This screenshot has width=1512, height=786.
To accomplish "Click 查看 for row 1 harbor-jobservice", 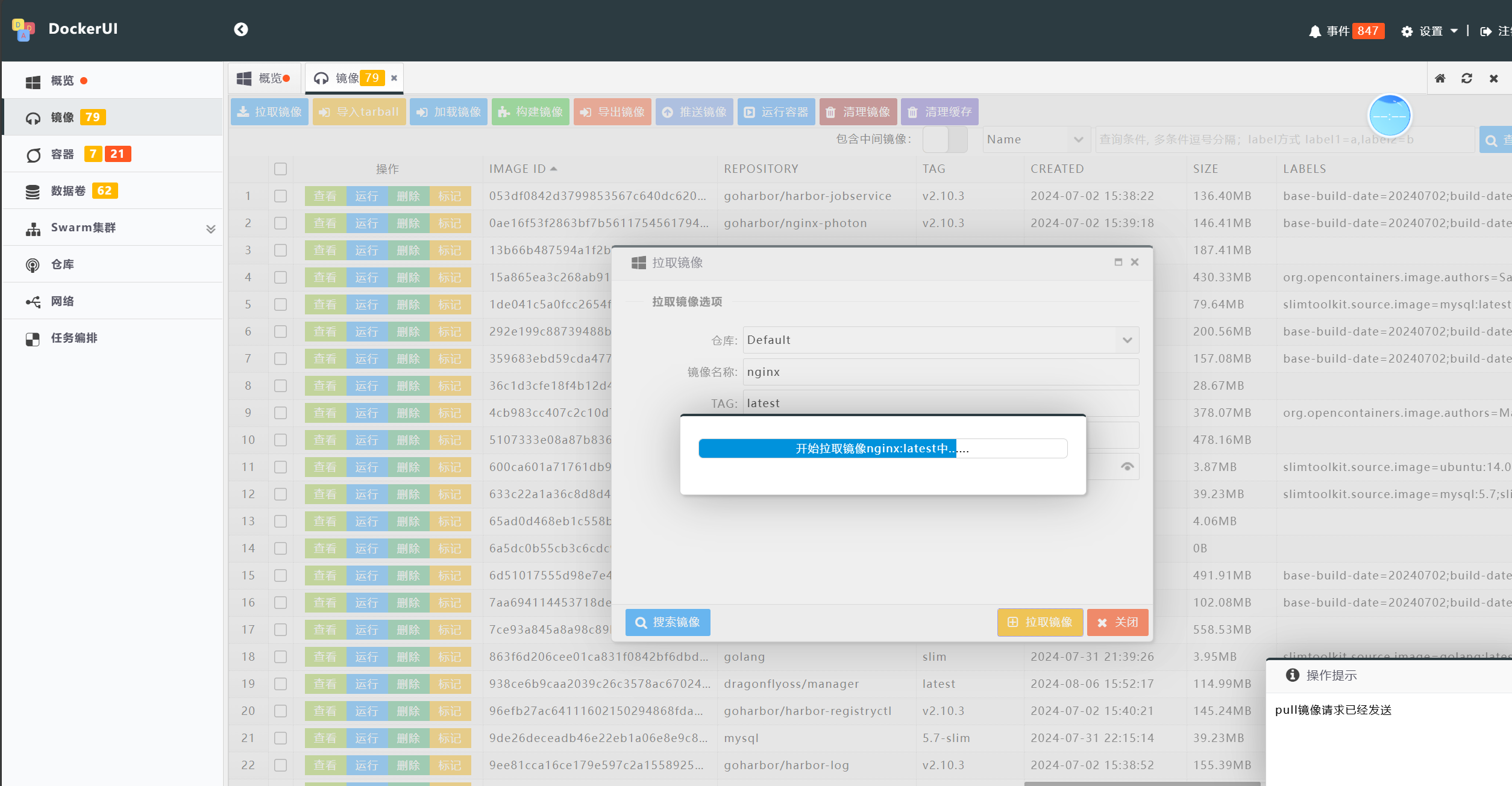I will pyautogui.click(x=325, y=196).
